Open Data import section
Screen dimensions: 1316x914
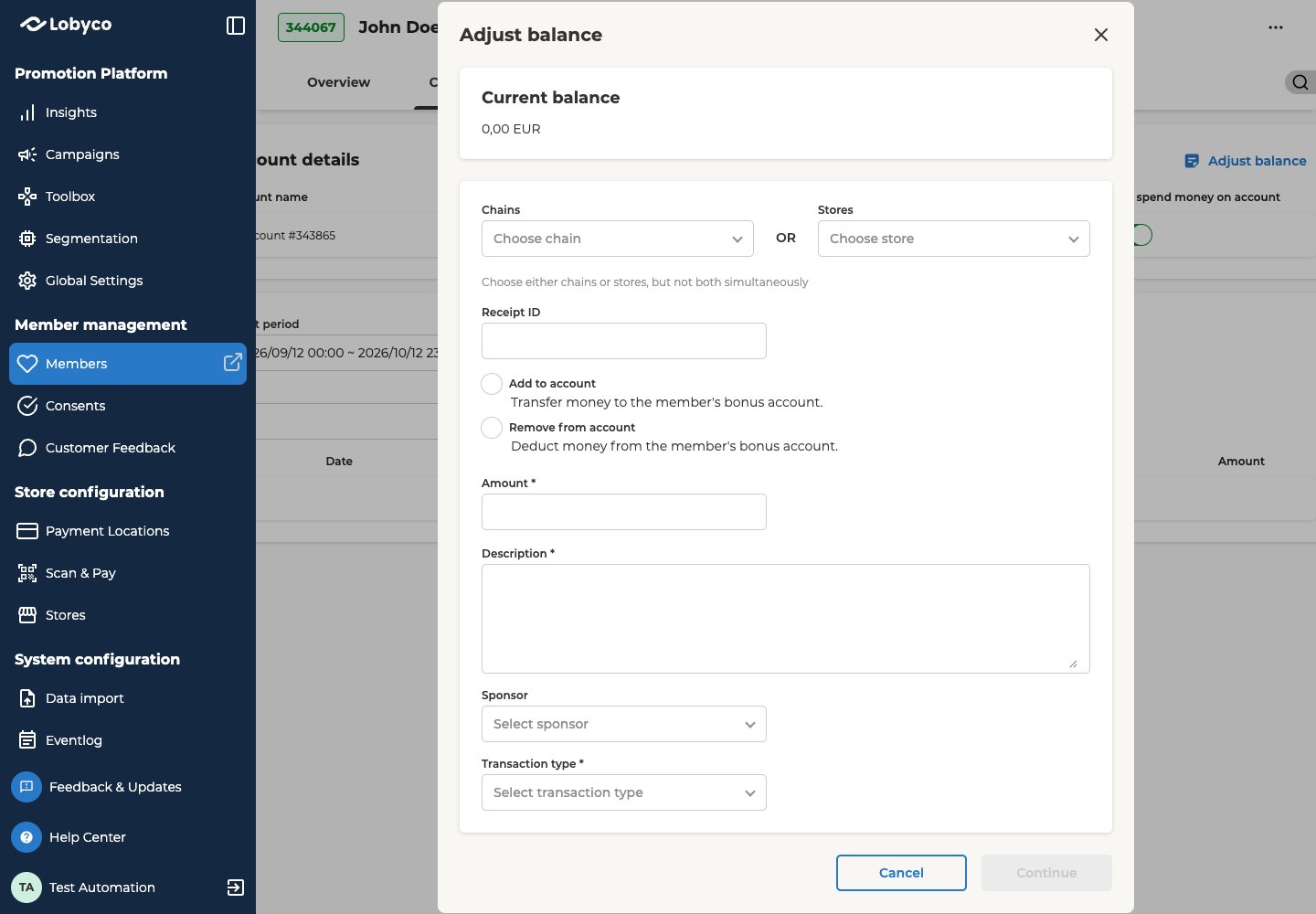point(84,698)
